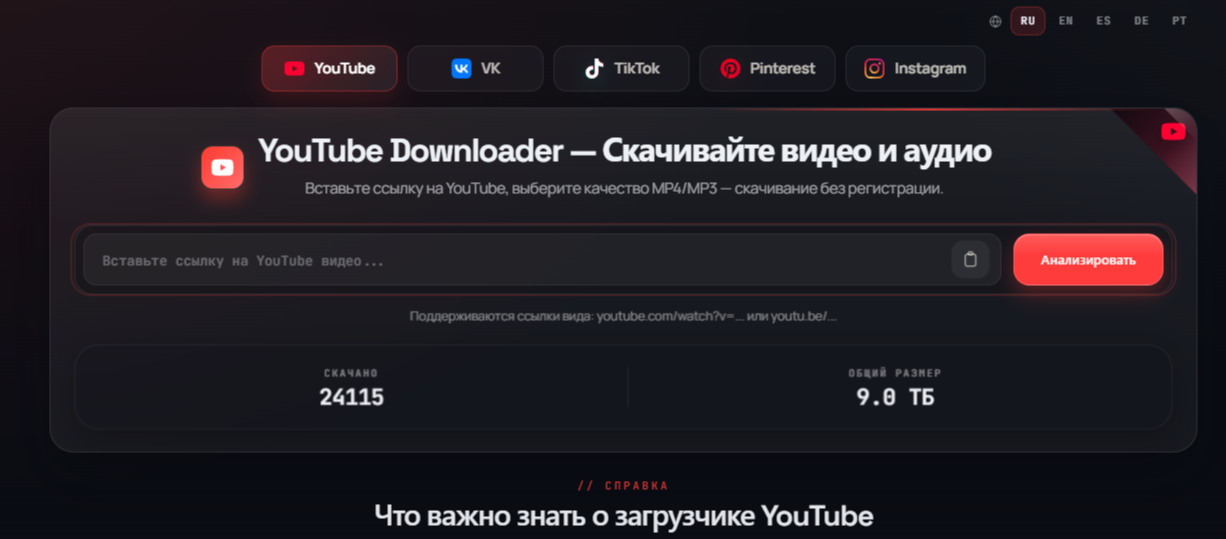The width and height of the screenshot is (1226, 539).
Task: Click the // СПРАВКА section label
Action: [623, 486]
